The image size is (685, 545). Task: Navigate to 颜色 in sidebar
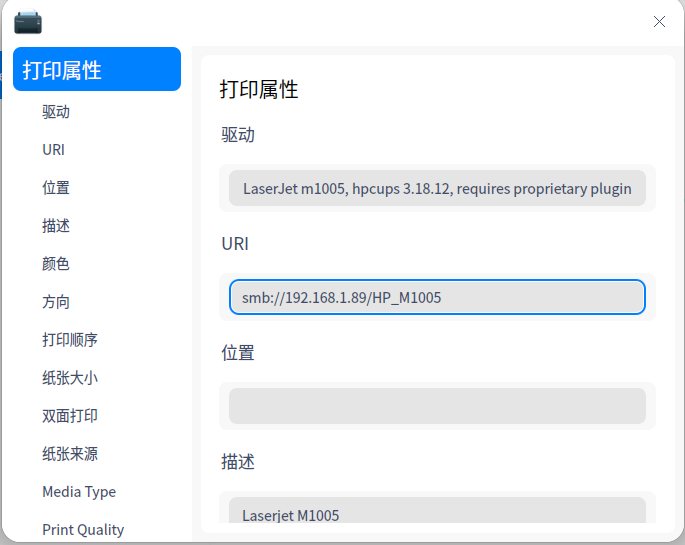click(56, 264)
